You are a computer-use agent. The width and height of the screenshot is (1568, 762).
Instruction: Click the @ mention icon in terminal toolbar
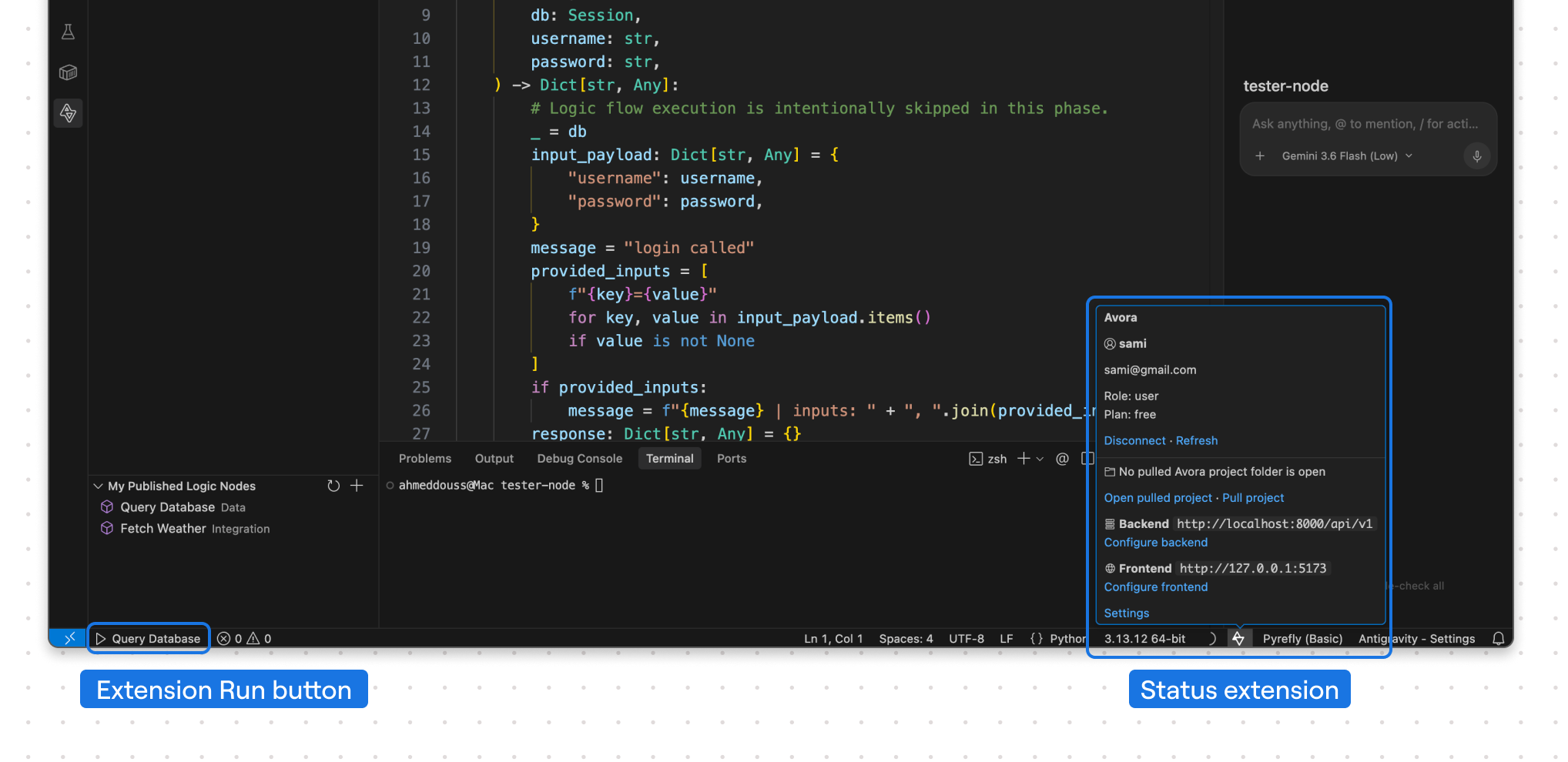pos(1063,459)
